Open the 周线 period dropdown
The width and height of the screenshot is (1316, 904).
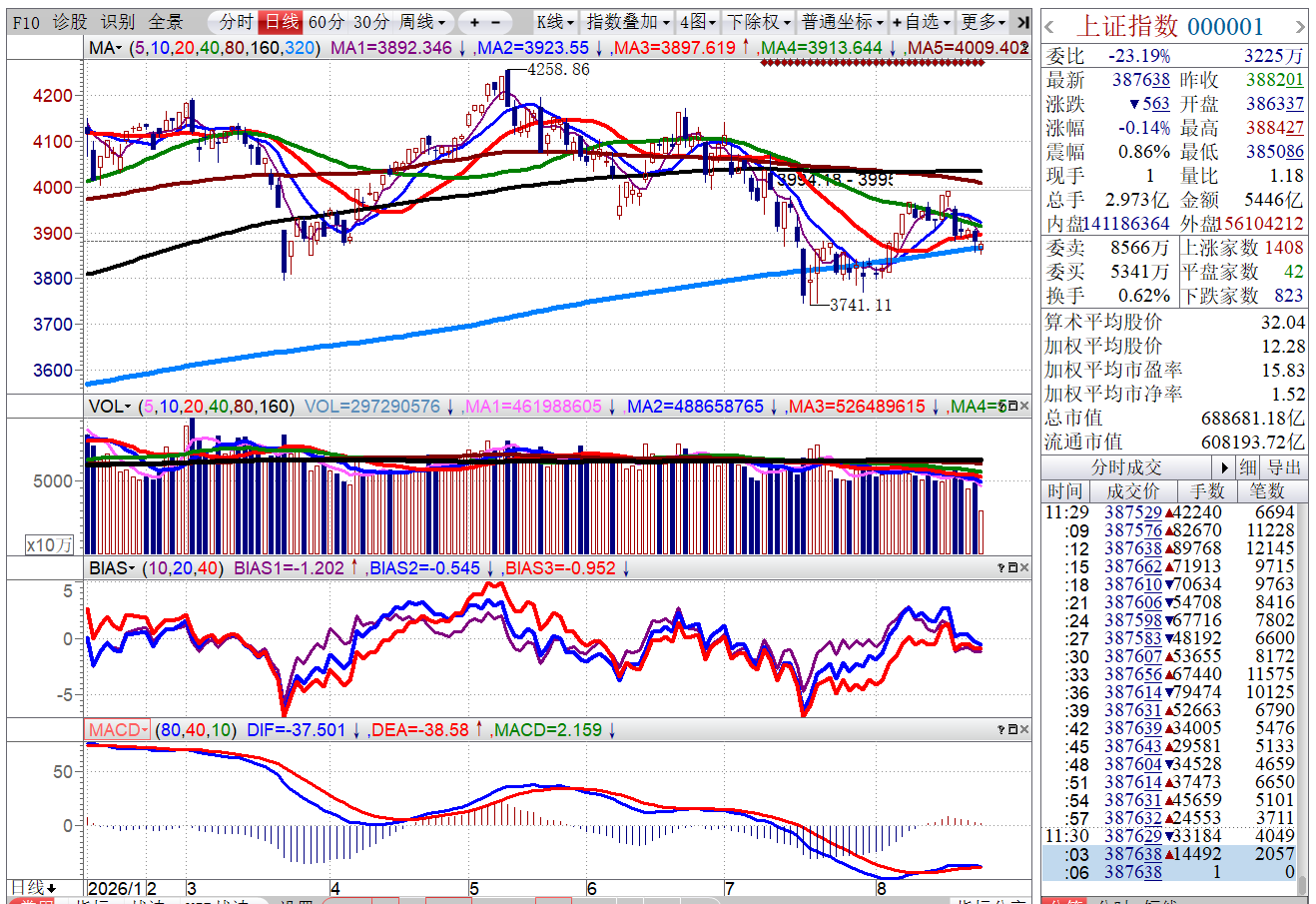[x=421, y=21]
